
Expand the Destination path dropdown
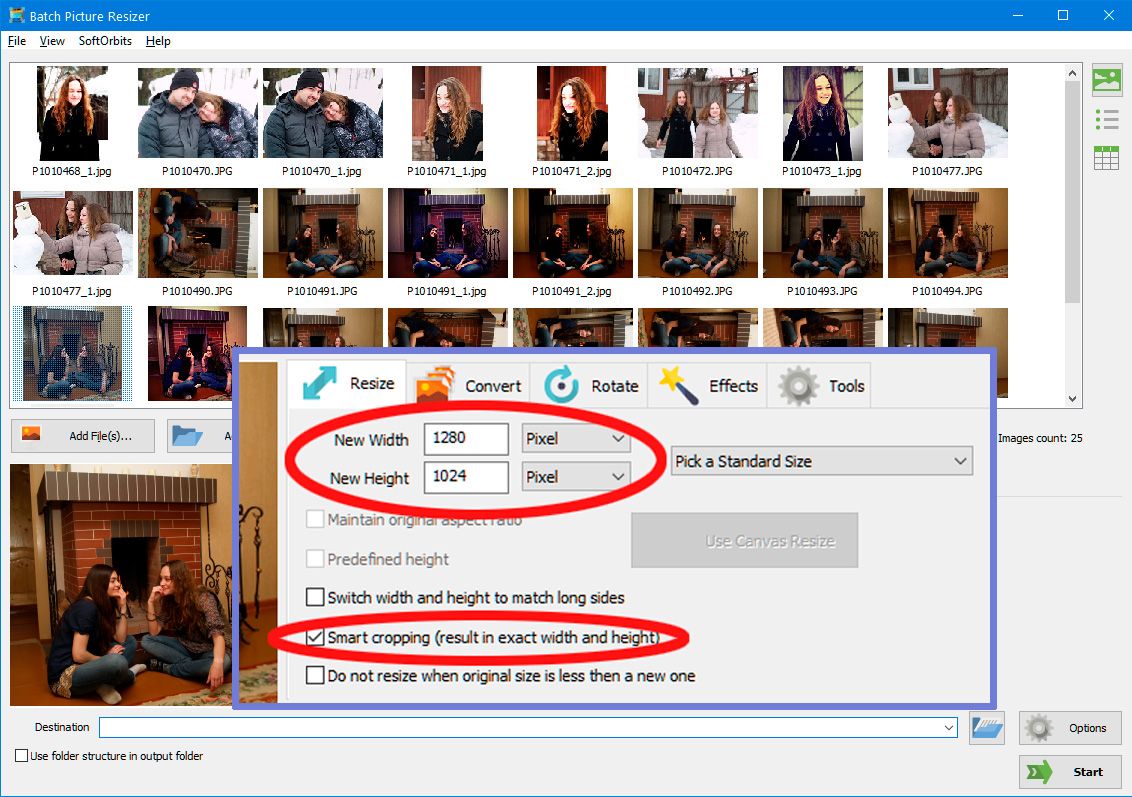(x=947, y=728)
